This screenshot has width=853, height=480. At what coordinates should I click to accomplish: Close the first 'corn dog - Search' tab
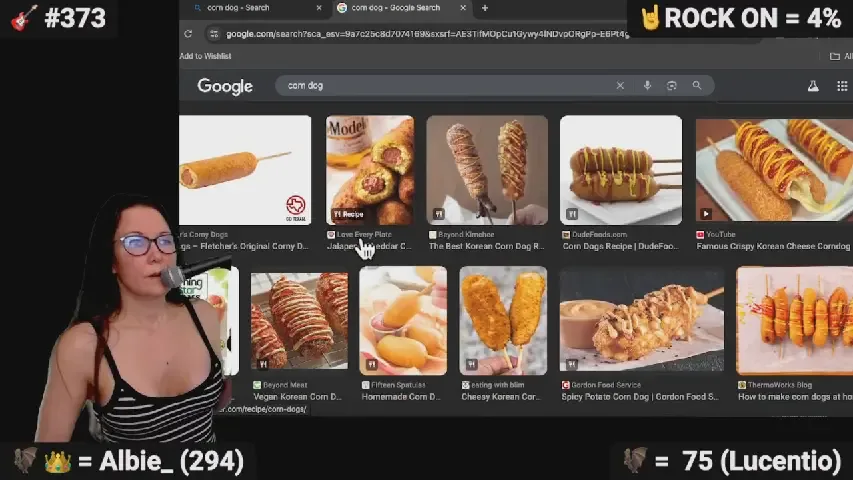click(319, 8)
